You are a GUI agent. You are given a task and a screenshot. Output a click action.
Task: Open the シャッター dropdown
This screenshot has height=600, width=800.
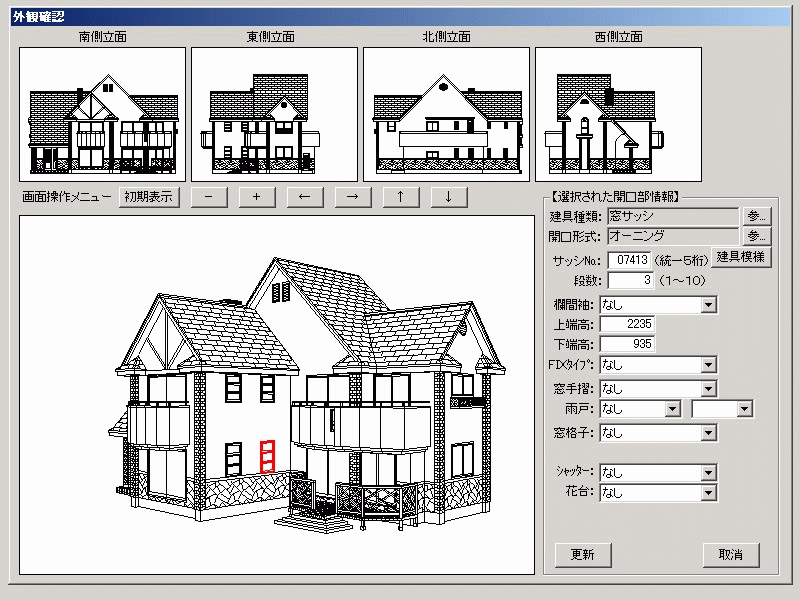click(709, 472)
